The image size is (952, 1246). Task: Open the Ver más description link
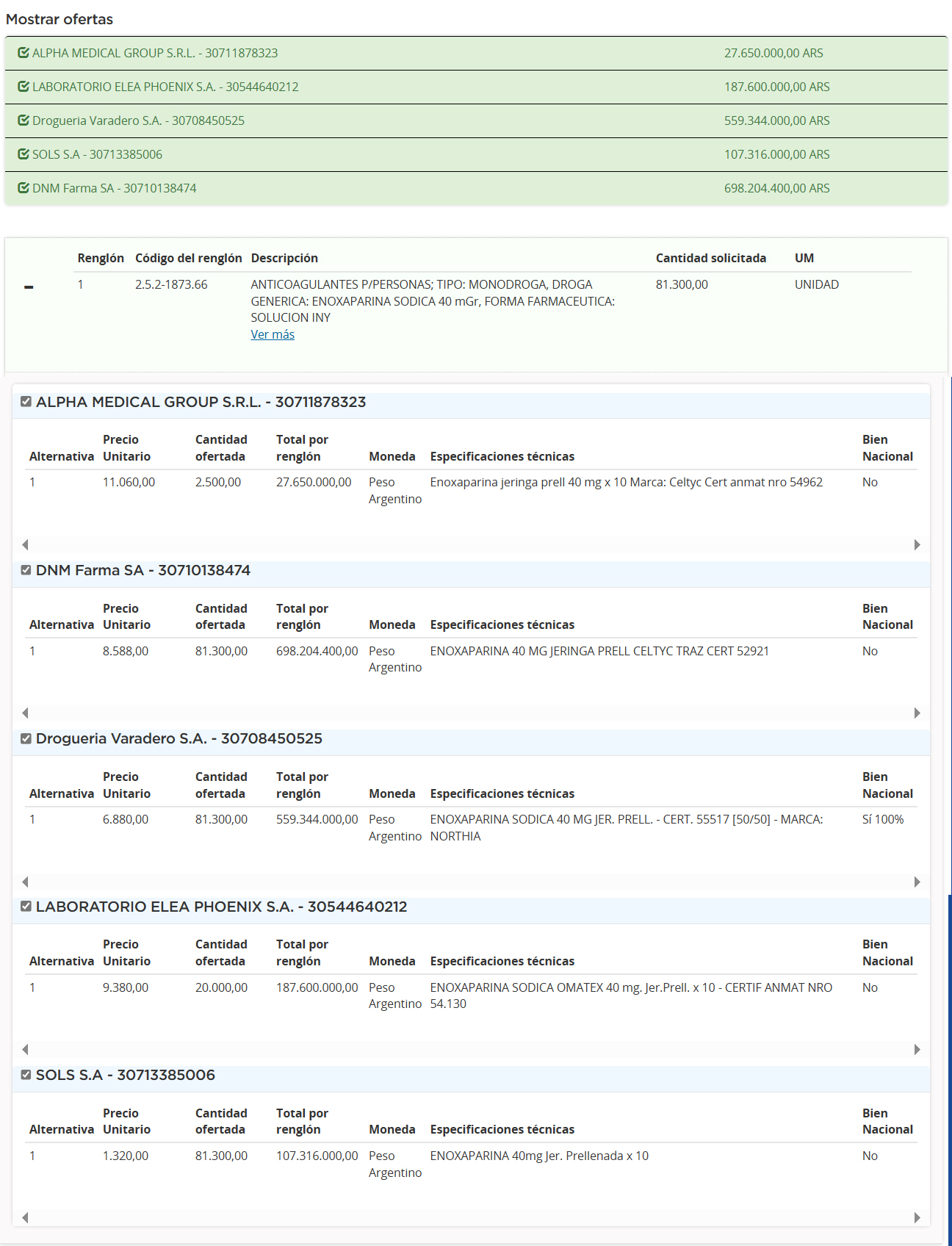273,334
